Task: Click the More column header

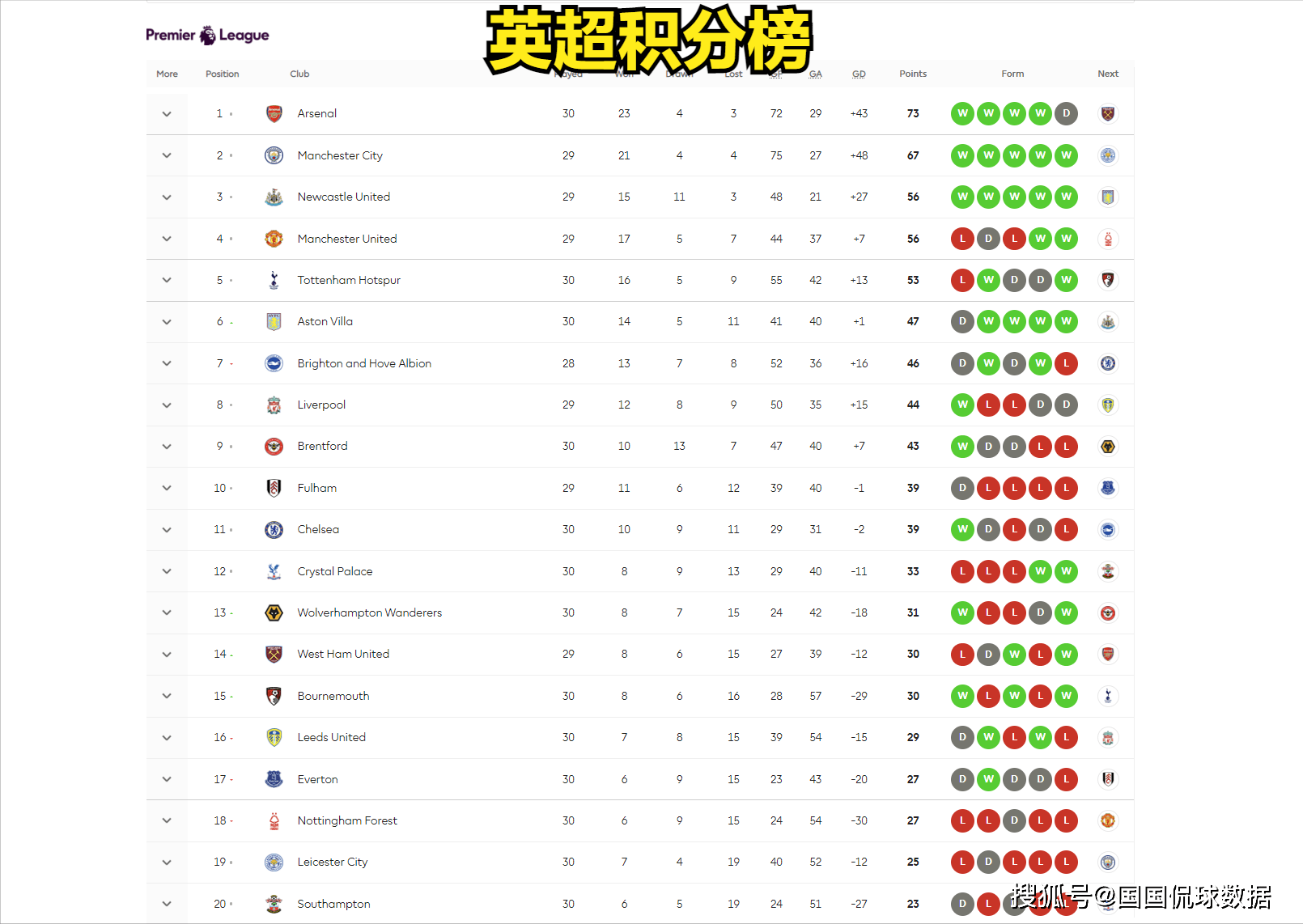Action: 167,74
